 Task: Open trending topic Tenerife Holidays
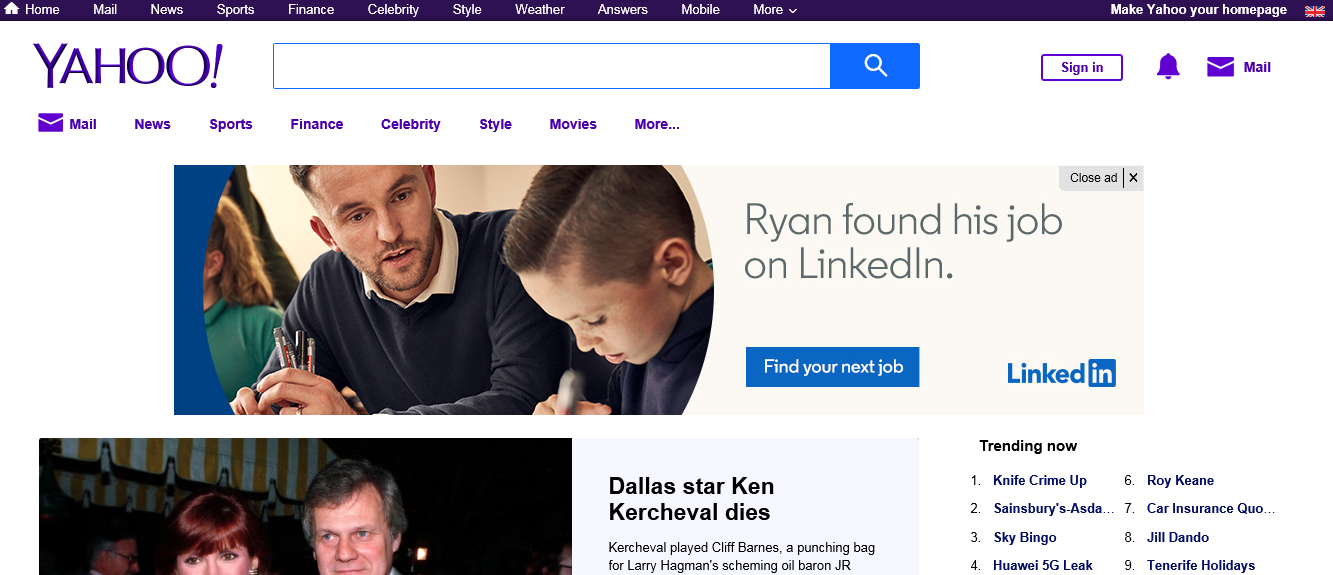tap(1201, 565)
